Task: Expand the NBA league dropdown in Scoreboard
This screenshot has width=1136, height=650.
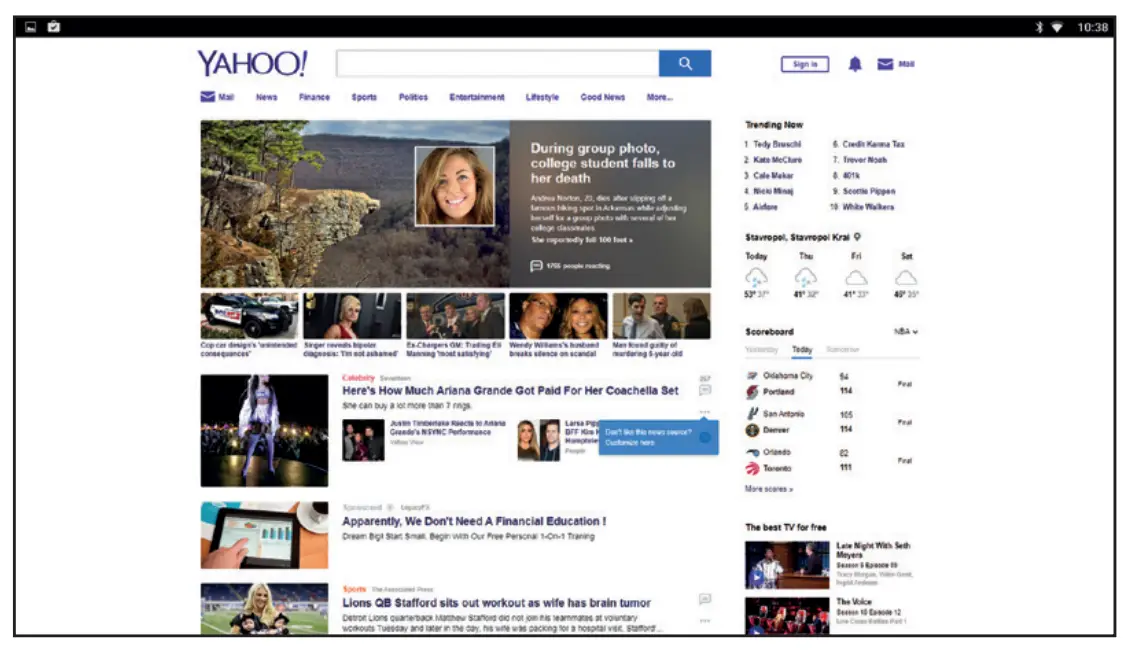Action: point(906,332)
